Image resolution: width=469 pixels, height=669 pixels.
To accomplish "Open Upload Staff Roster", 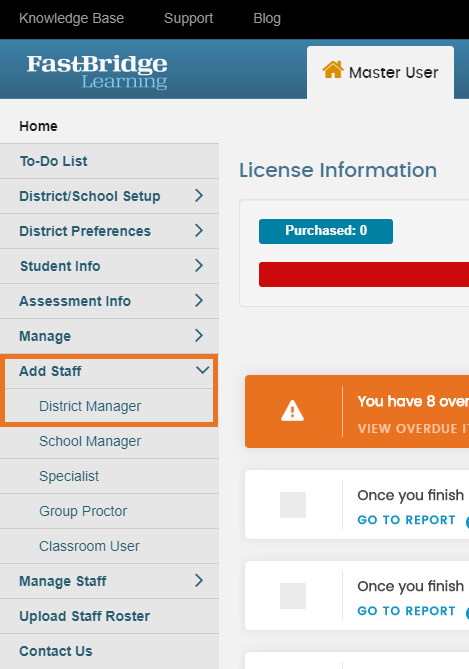I will pos(109,616).
